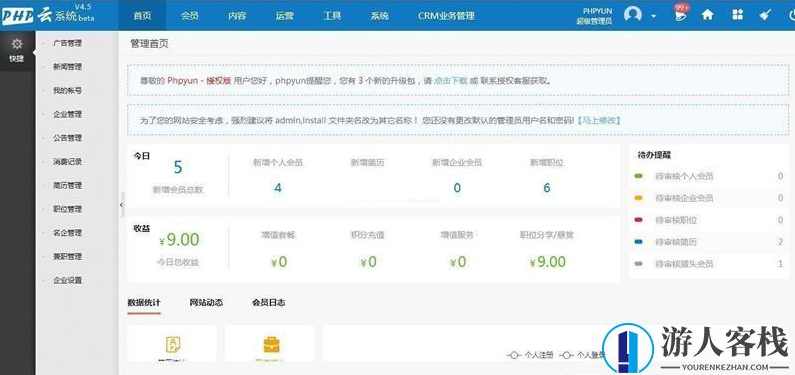Open 新闻管理 in the sidebar

tap(67, 67)
